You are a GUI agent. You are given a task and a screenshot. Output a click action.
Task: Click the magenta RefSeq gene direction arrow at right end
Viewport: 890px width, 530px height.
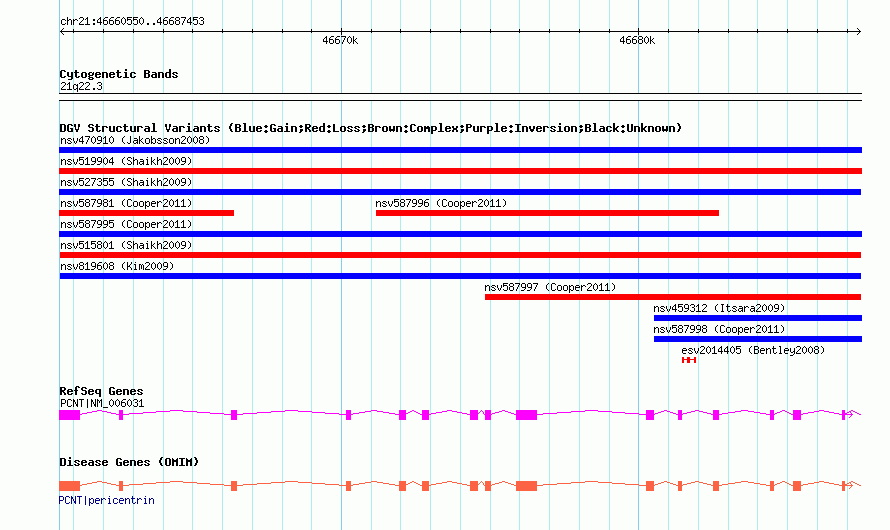[x=851, y=415]
